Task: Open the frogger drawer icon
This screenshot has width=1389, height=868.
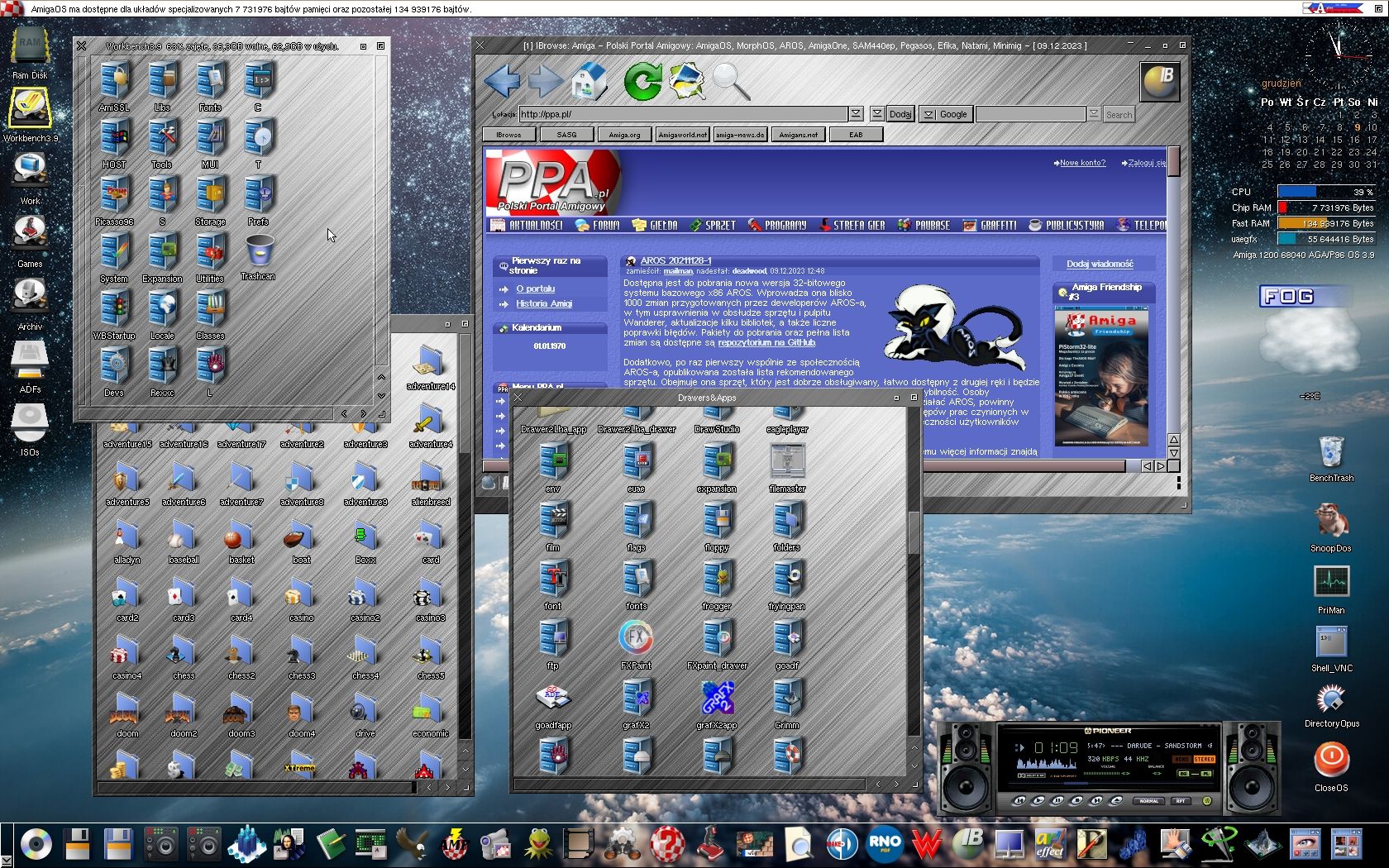Action: point(717,584)
